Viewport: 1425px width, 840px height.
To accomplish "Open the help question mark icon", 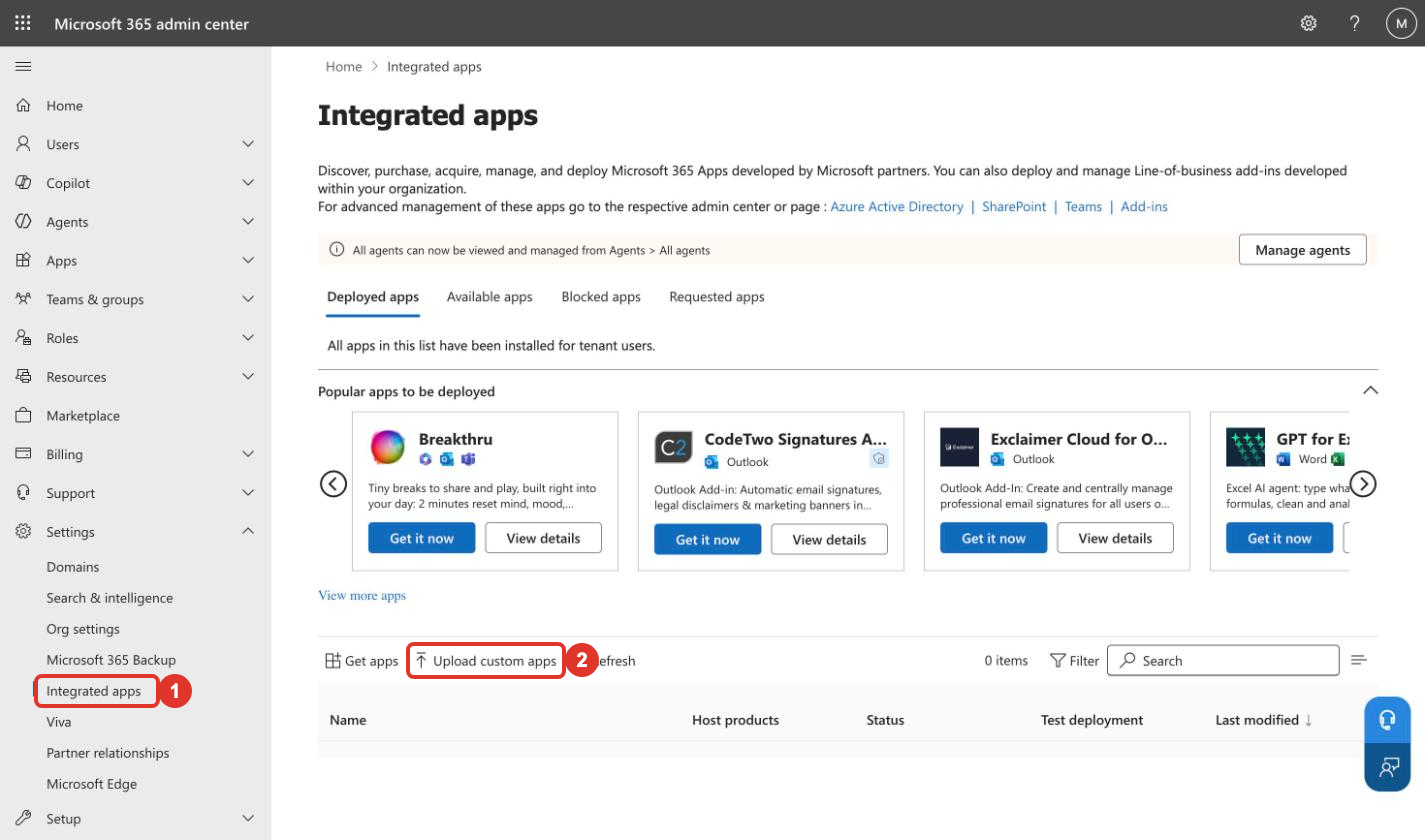I will pyautogui.click(x=1355, y=23).
